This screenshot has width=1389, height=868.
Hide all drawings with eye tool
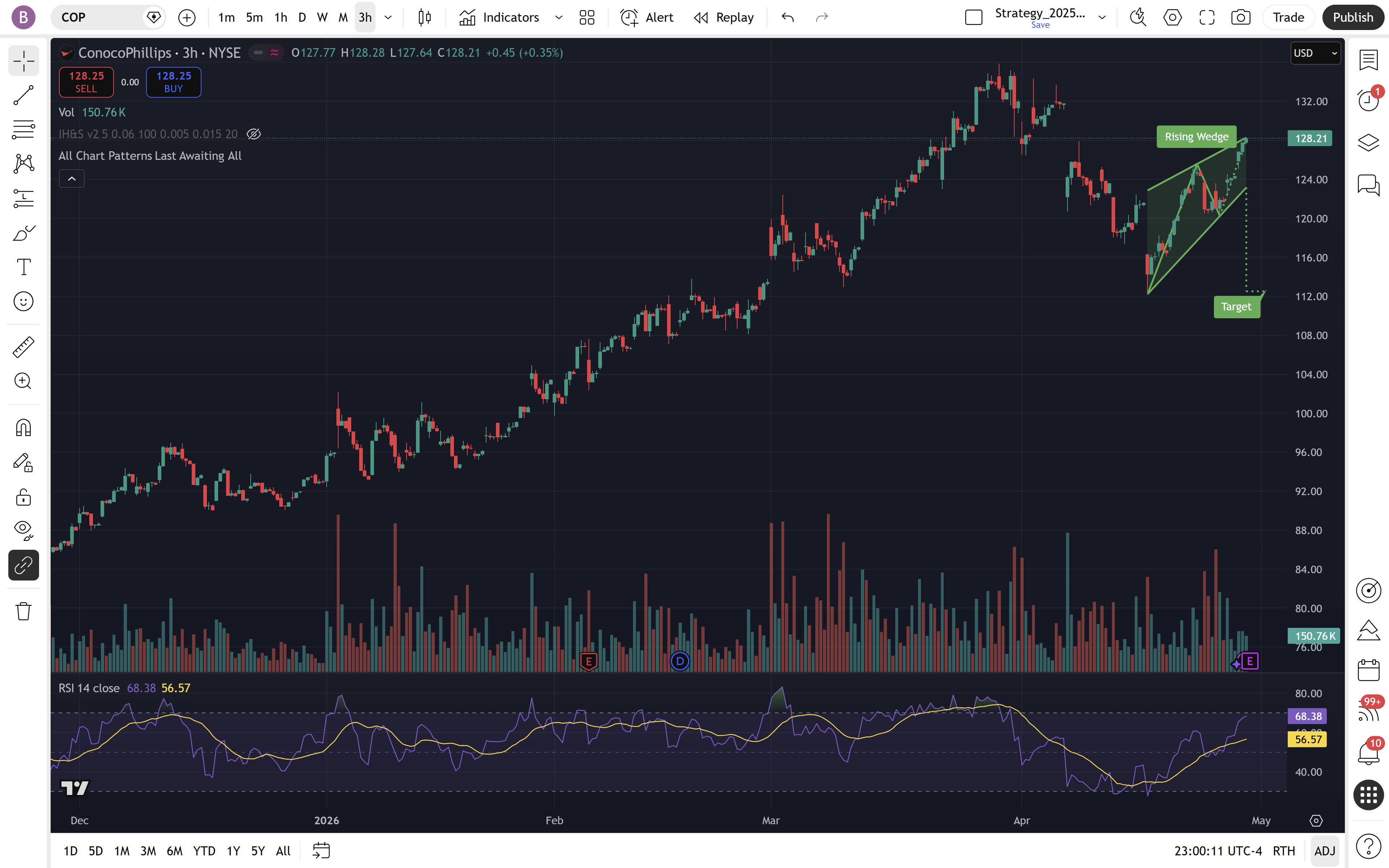coord(24,531)
